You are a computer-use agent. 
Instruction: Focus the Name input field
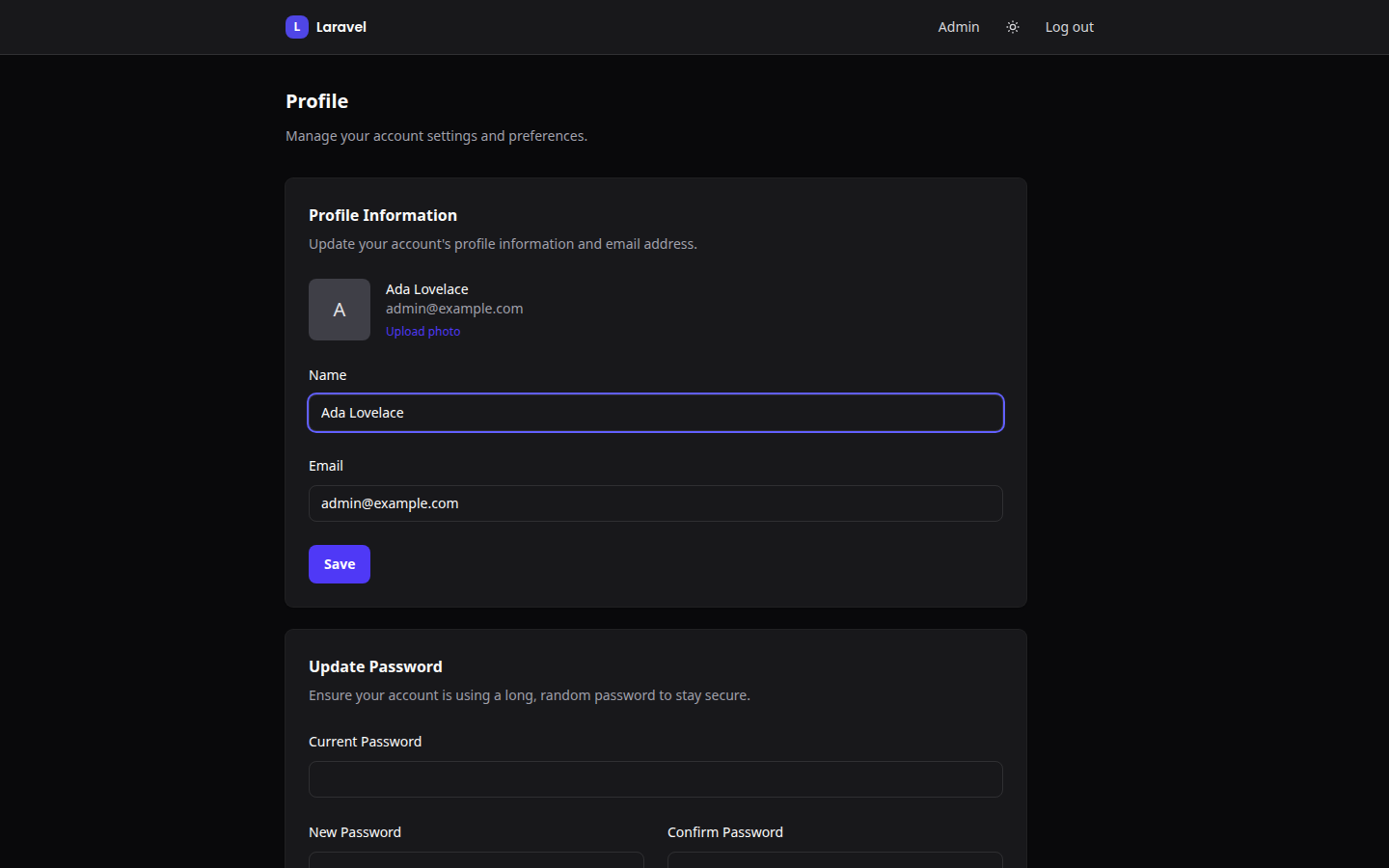[656, 413]
